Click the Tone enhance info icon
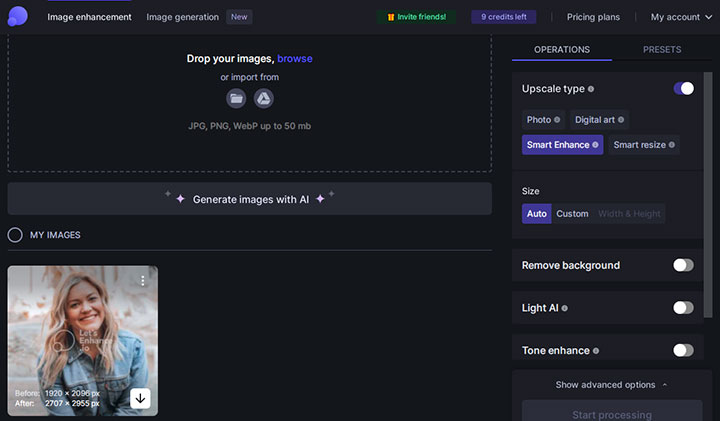Viewport: 720px width, 421px height. [x=596, y=351]
